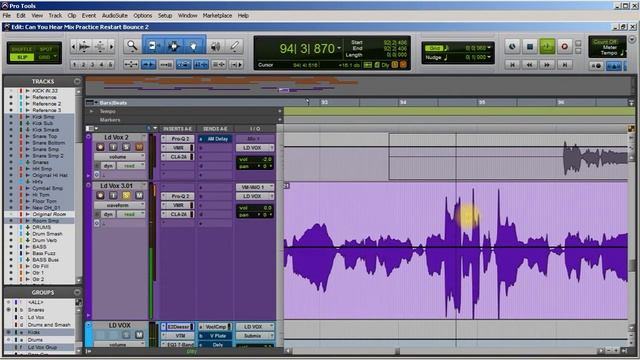Screen dimensions: 640x360
Task: Click zoom preset button 5
Action: click(110, 64)
